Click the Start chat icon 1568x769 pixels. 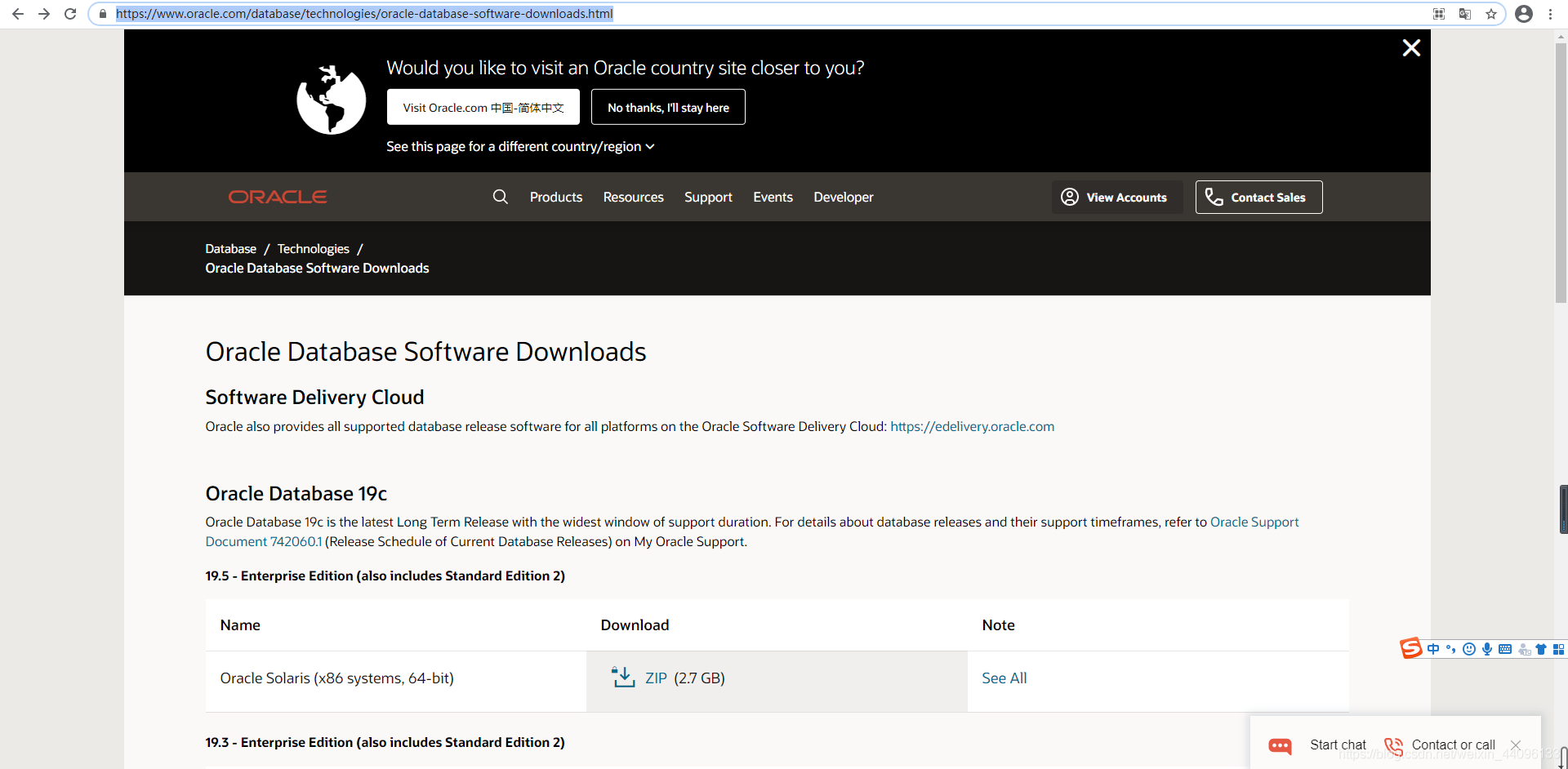click(x=1280, y=745)
